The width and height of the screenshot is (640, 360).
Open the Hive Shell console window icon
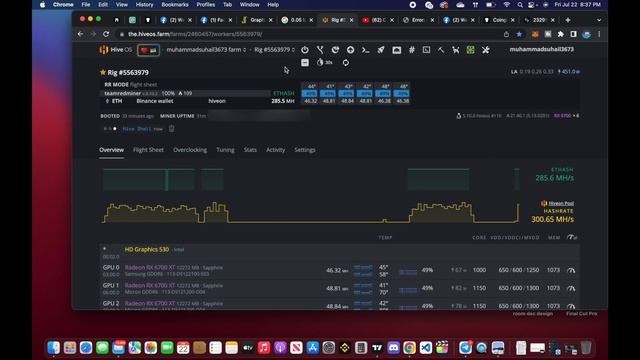tap(426, 50)
